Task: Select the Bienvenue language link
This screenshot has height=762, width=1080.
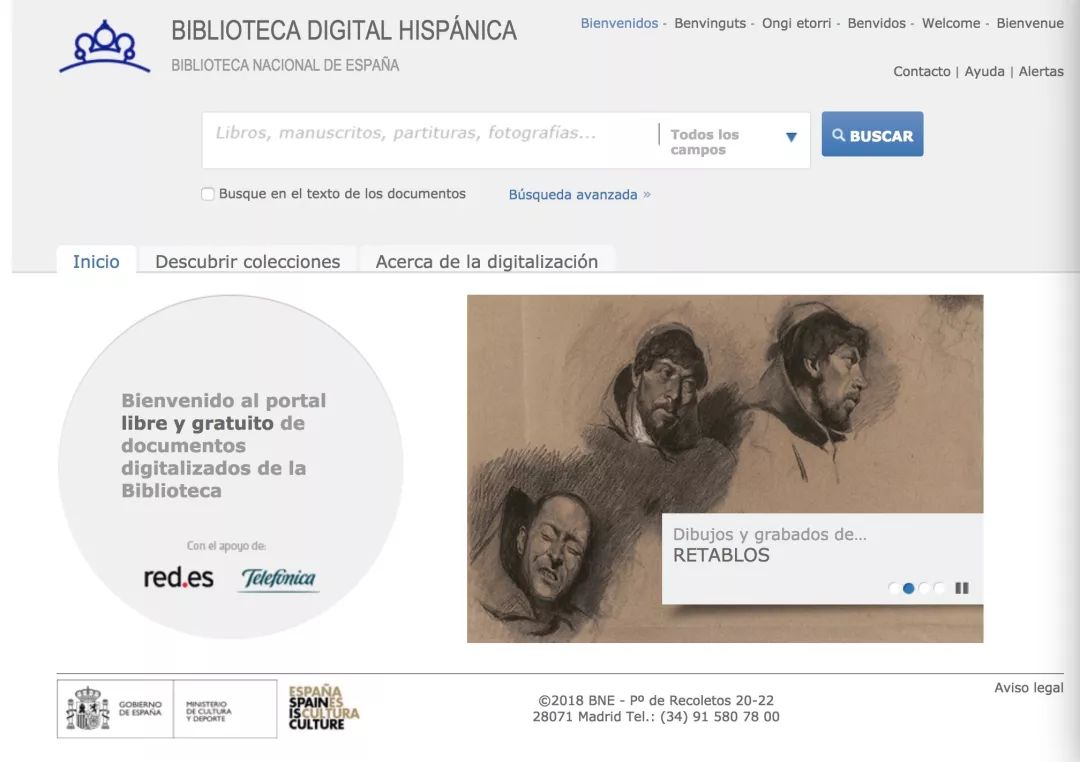Action: click(1030, 23)
